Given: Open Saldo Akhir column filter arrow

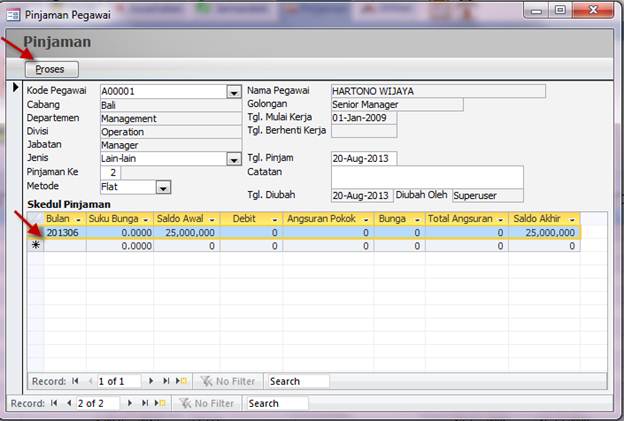Looking at the screenshot, I should (x=572, y=220).
